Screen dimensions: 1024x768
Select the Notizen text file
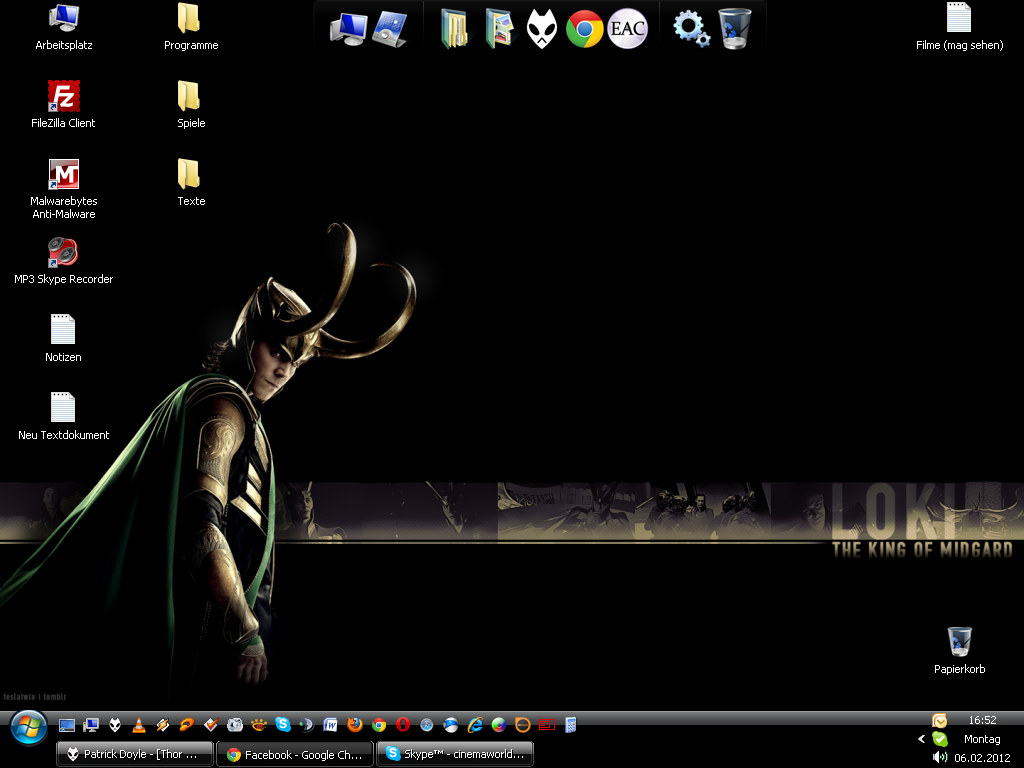click(63, 339)
